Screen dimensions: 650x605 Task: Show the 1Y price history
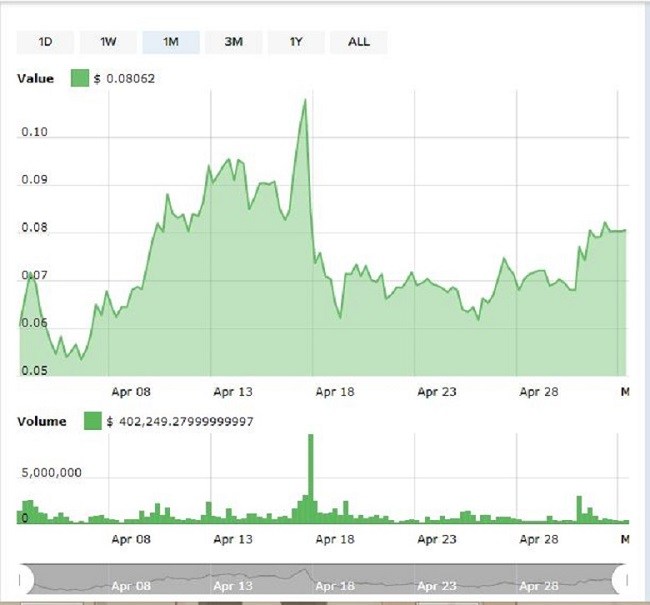point(296,42)
